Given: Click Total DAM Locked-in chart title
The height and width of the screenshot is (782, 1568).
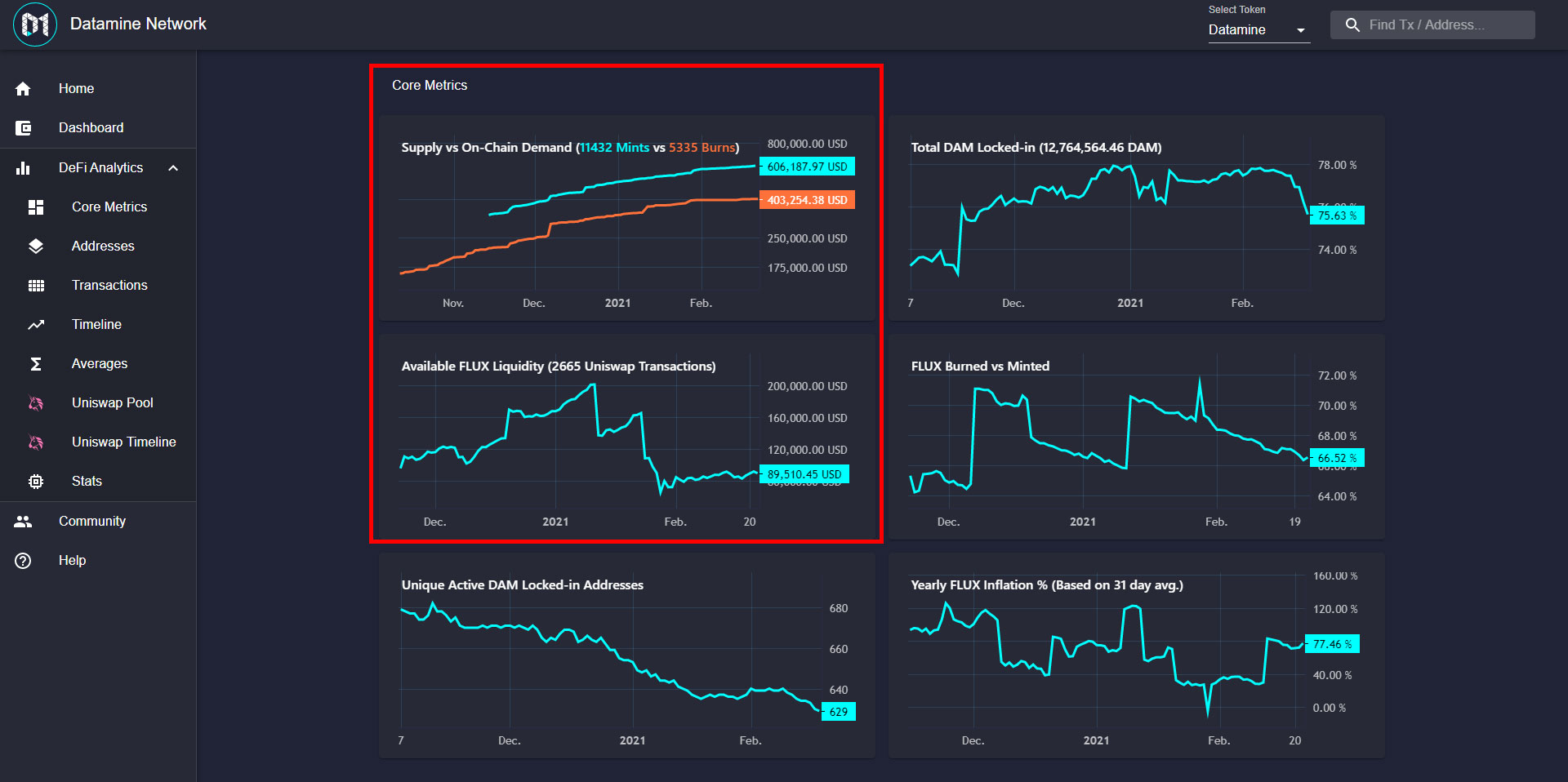Looking at the screenshot, I should [x=1036, y=148].
